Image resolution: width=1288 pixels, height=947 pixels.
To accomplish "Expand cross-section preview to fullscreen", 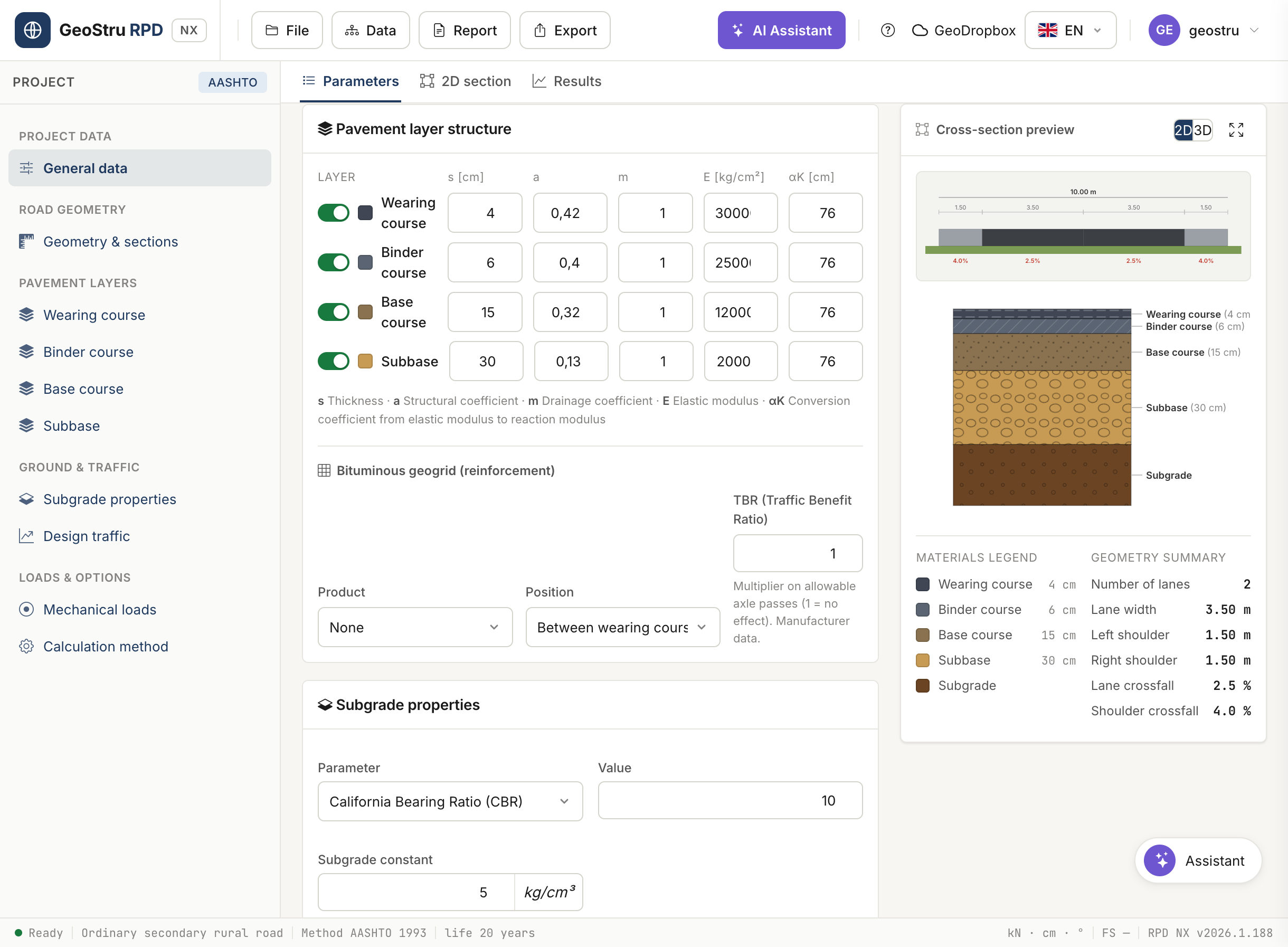I will point(1236,130).
